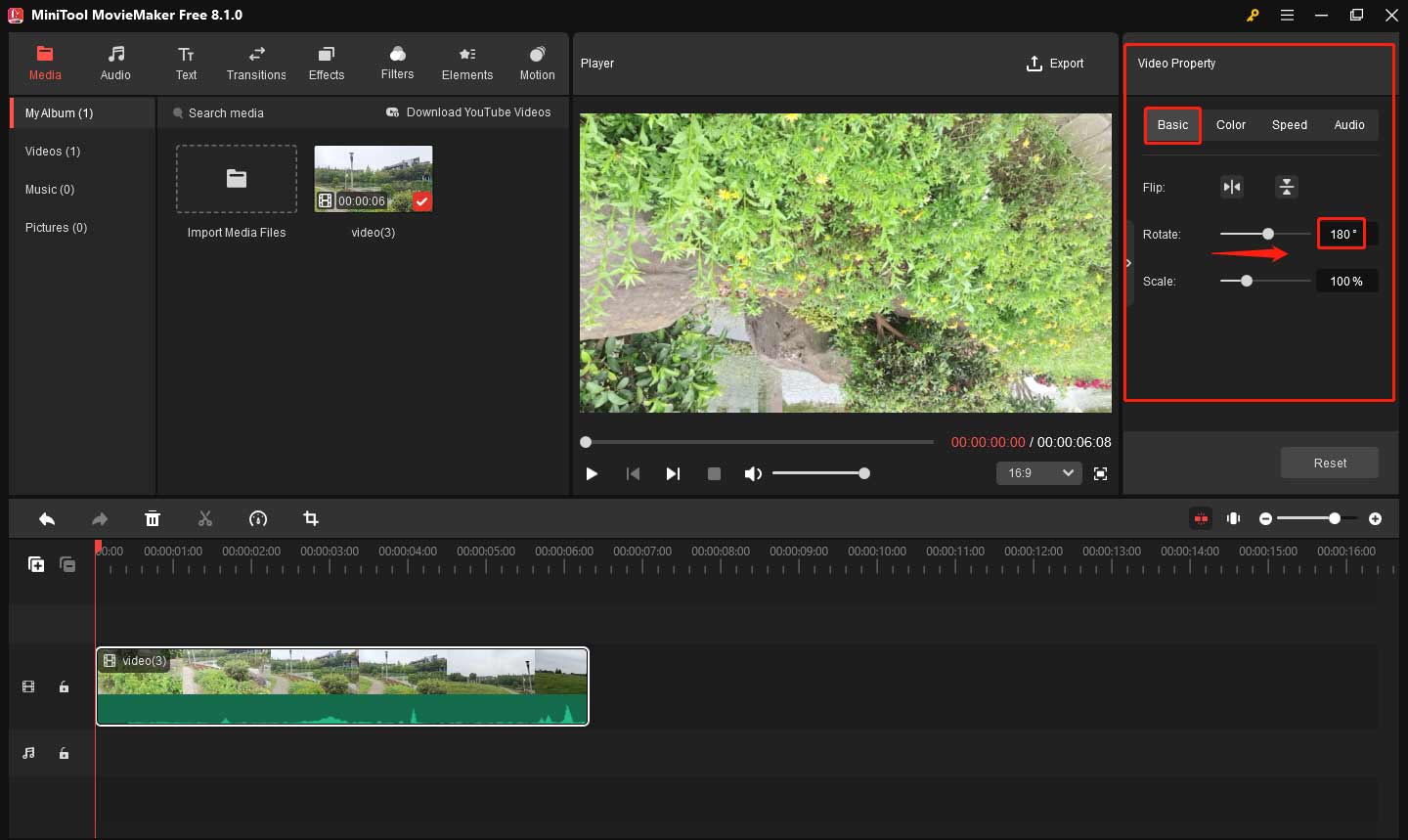The image size is (1408, 840).
Task: Go to previous frame
Action: point(633,473)
